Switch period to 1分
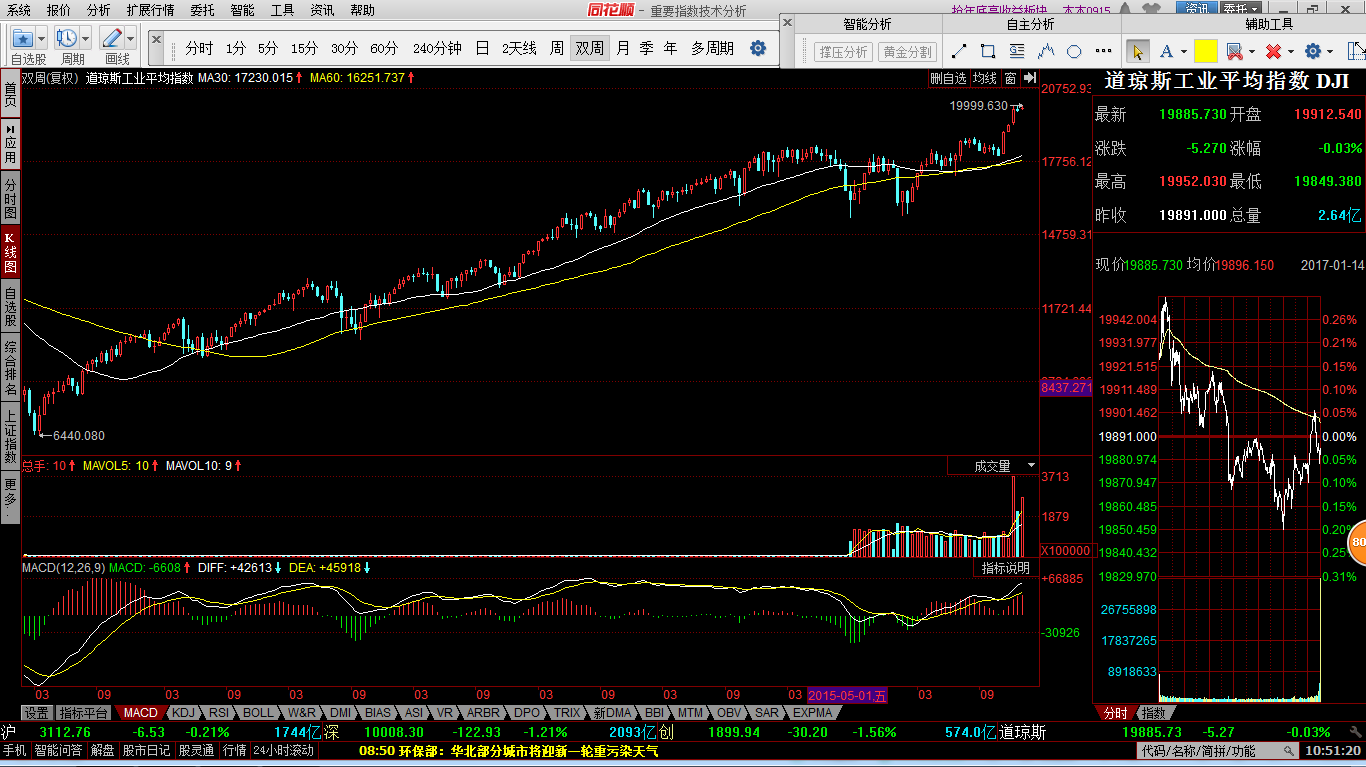The width and height of the screenshot is (1366, 767). tap(235, 48)
